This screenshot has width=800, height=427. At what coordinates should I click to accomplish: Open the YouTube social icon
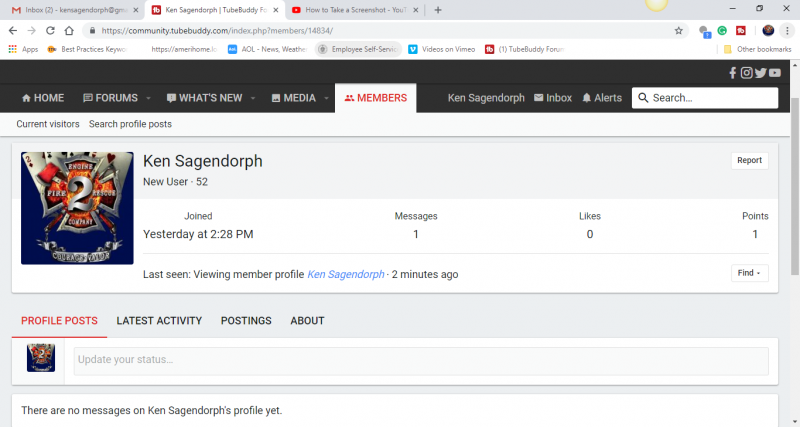pyautogui.click(x=774, y=73)
